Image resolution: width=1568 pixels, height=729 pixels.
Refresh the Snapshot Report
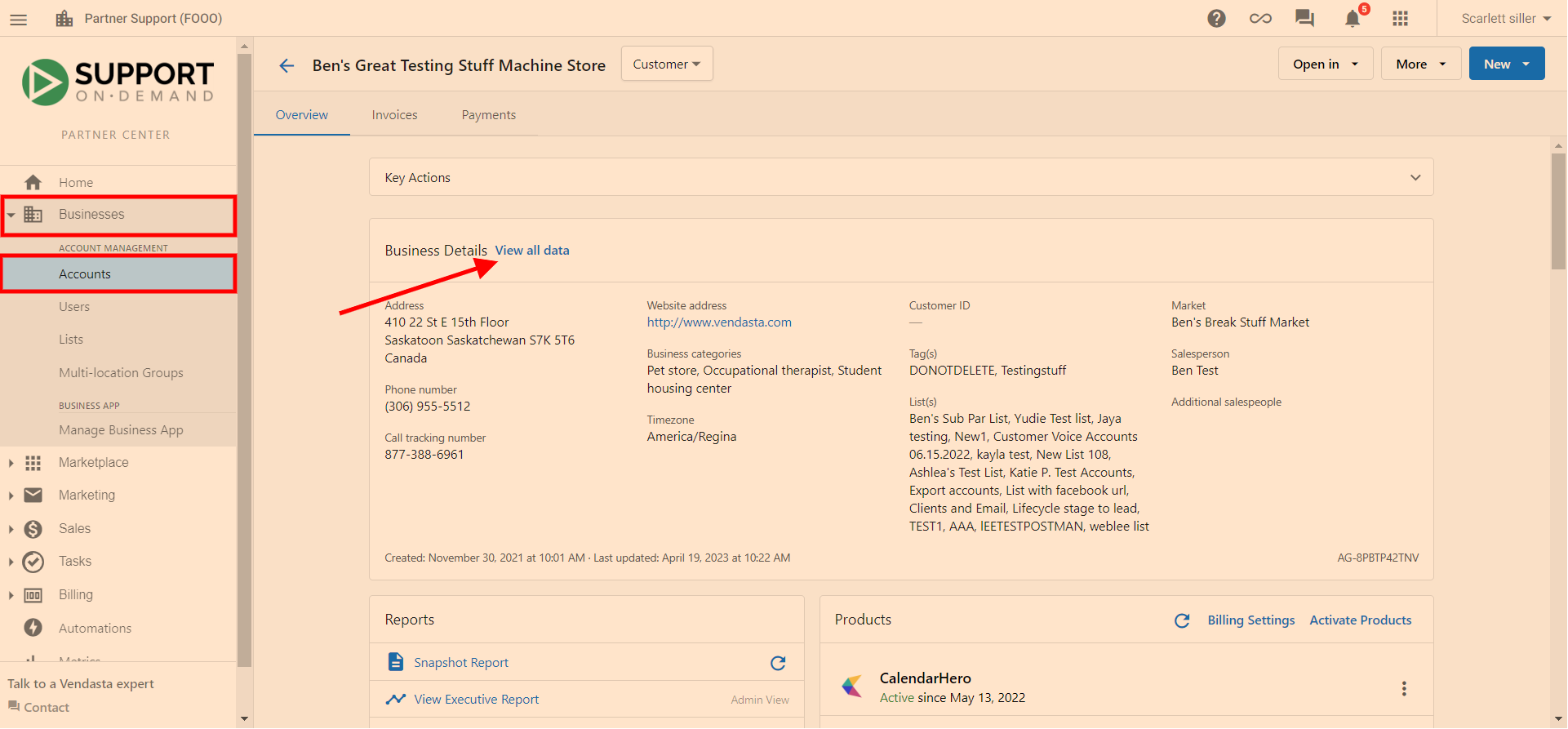coord(778,663)
